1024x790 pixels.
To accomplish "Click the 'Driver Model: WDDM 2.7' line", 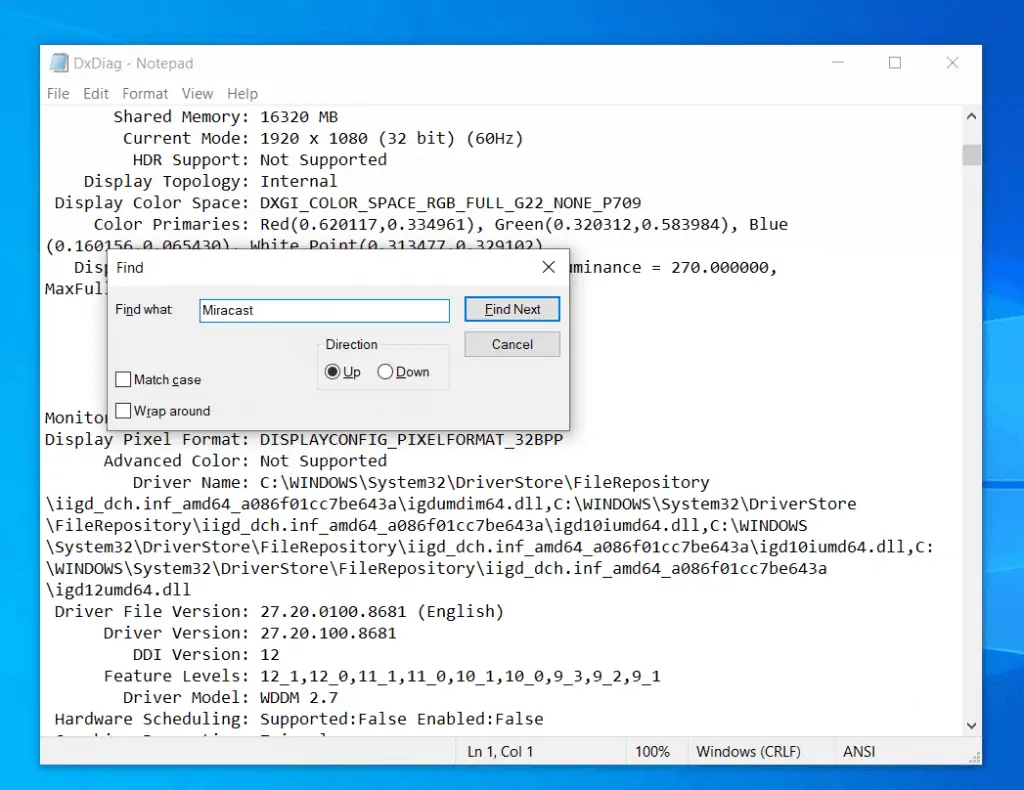I will click(x=231, y=698).
